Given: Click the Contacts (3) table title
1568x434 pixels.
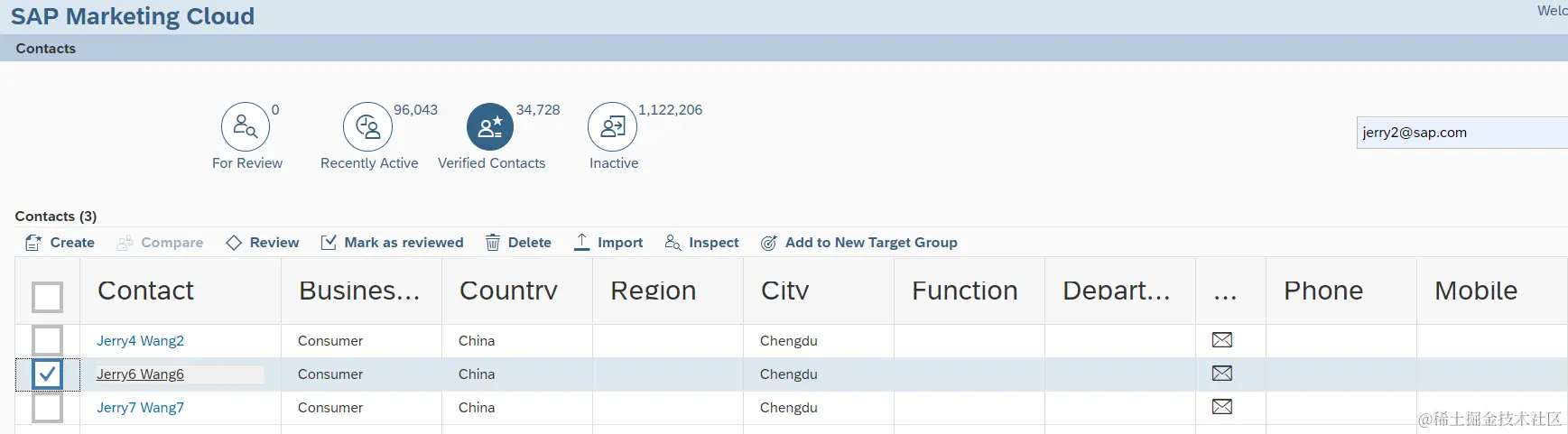Looking at the screenshot, I should pyautogui.click(x=56, y=217).
